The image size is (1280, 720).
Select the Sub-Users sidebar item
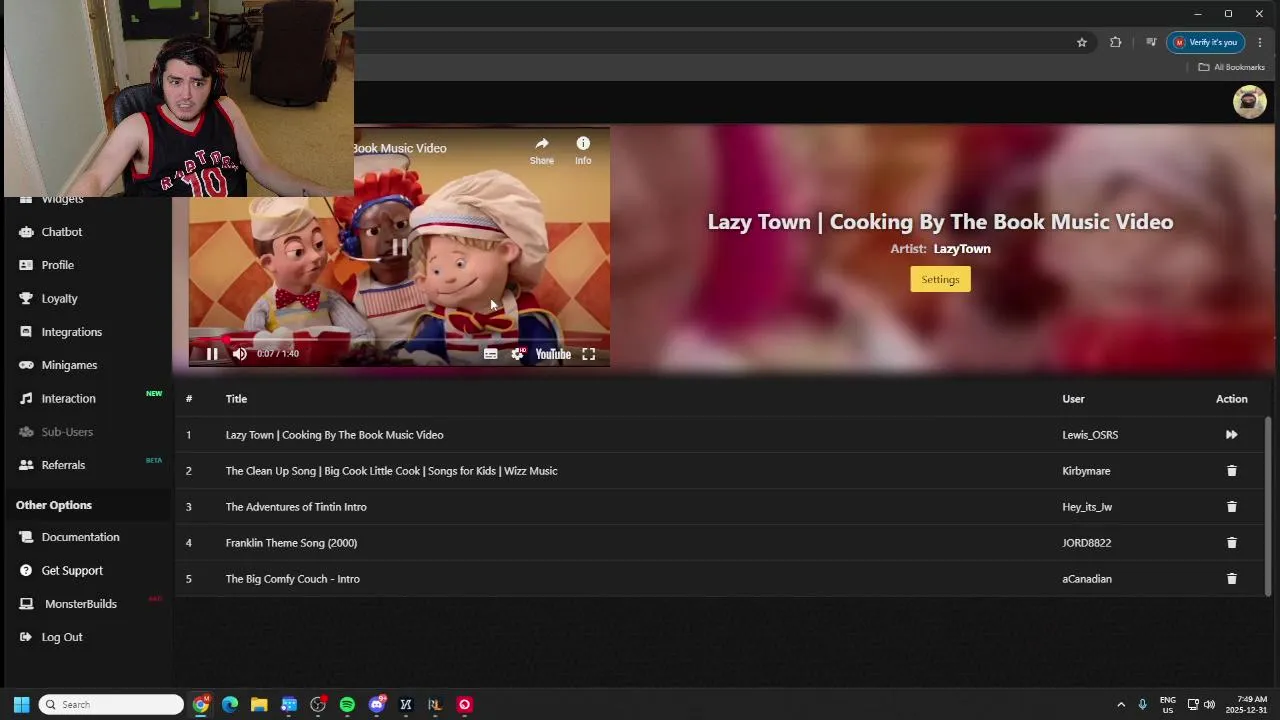[x=67, y=432]
